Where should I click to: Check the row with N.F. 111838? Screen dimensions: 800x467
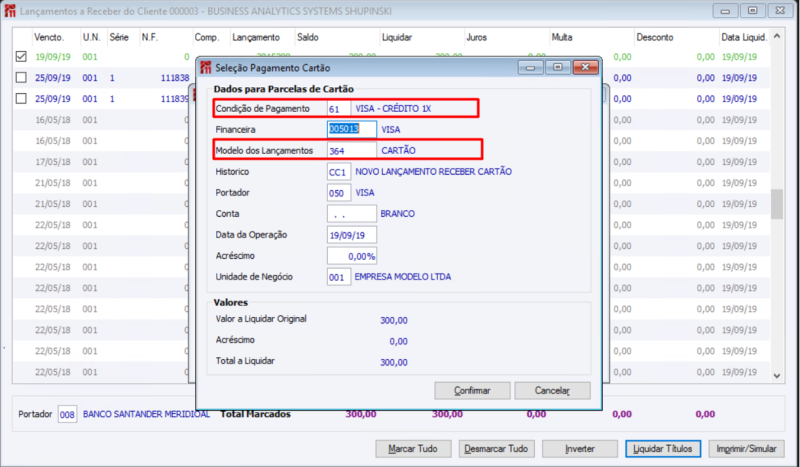(21, 78)
